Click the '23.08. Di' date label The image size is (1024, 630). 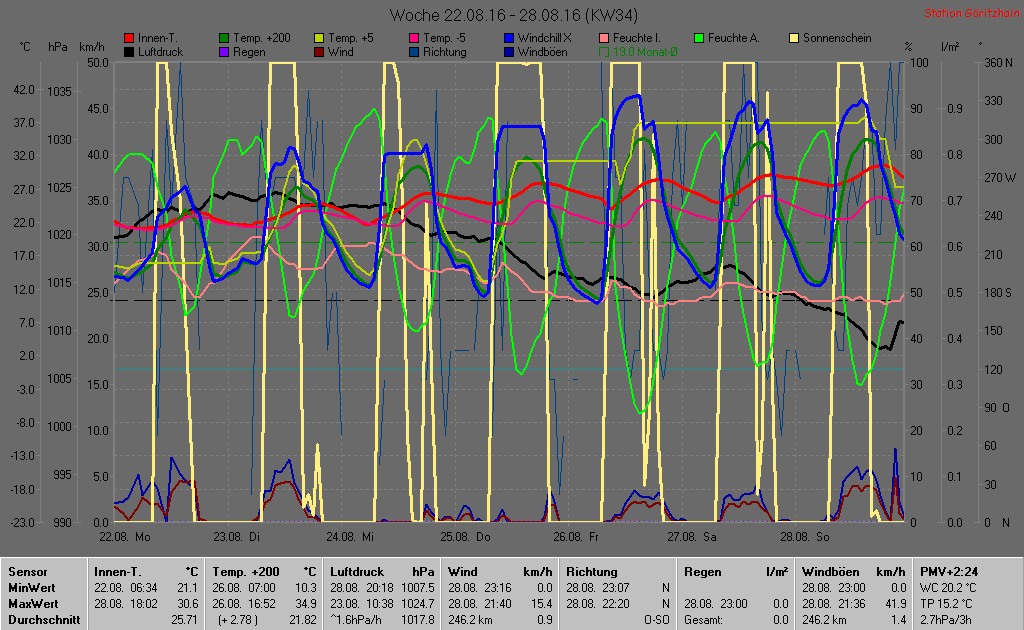tap(236, 537)
